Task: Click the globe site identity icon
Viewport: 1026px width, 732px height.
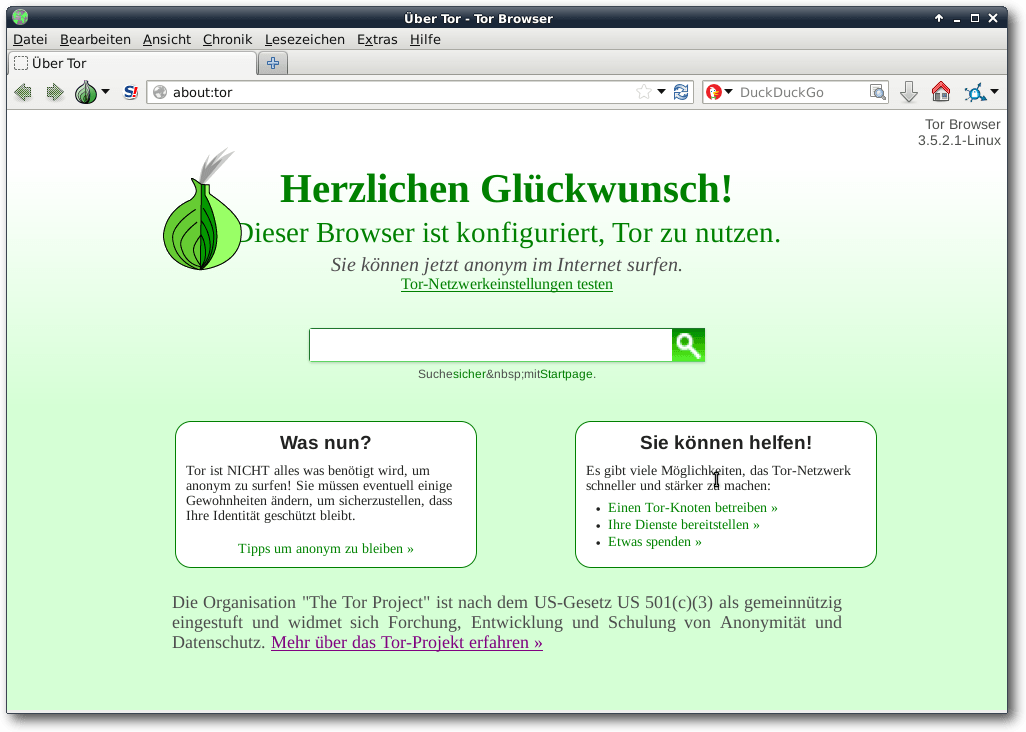Action: point(160,92)
